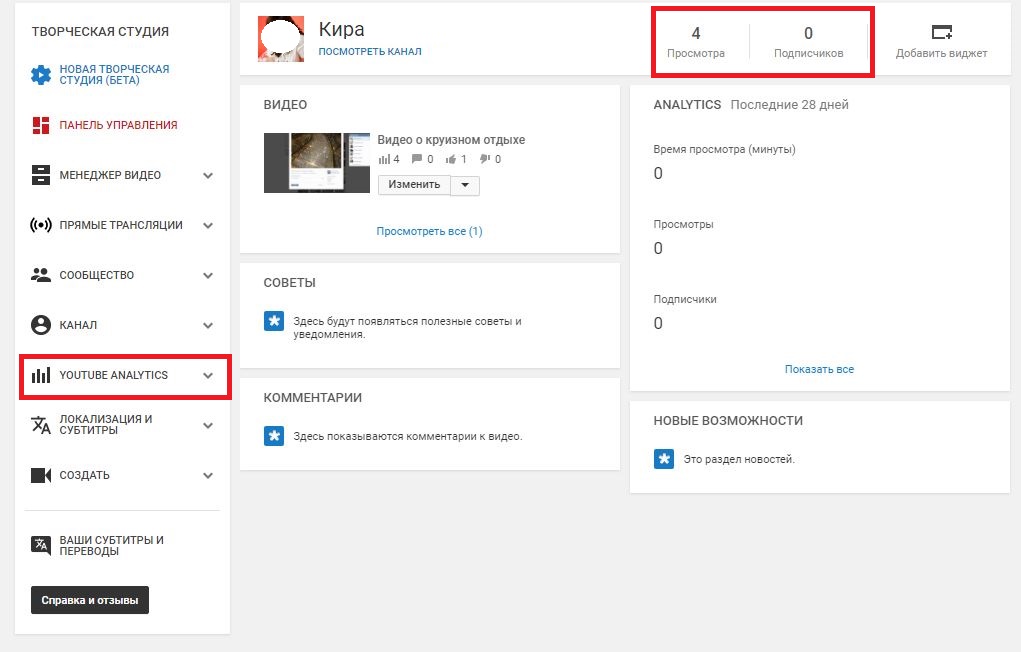Expand the Менеджер видео section chevron
The image size is (1021, 652).
pyautogui.click(x=208, y=176)
